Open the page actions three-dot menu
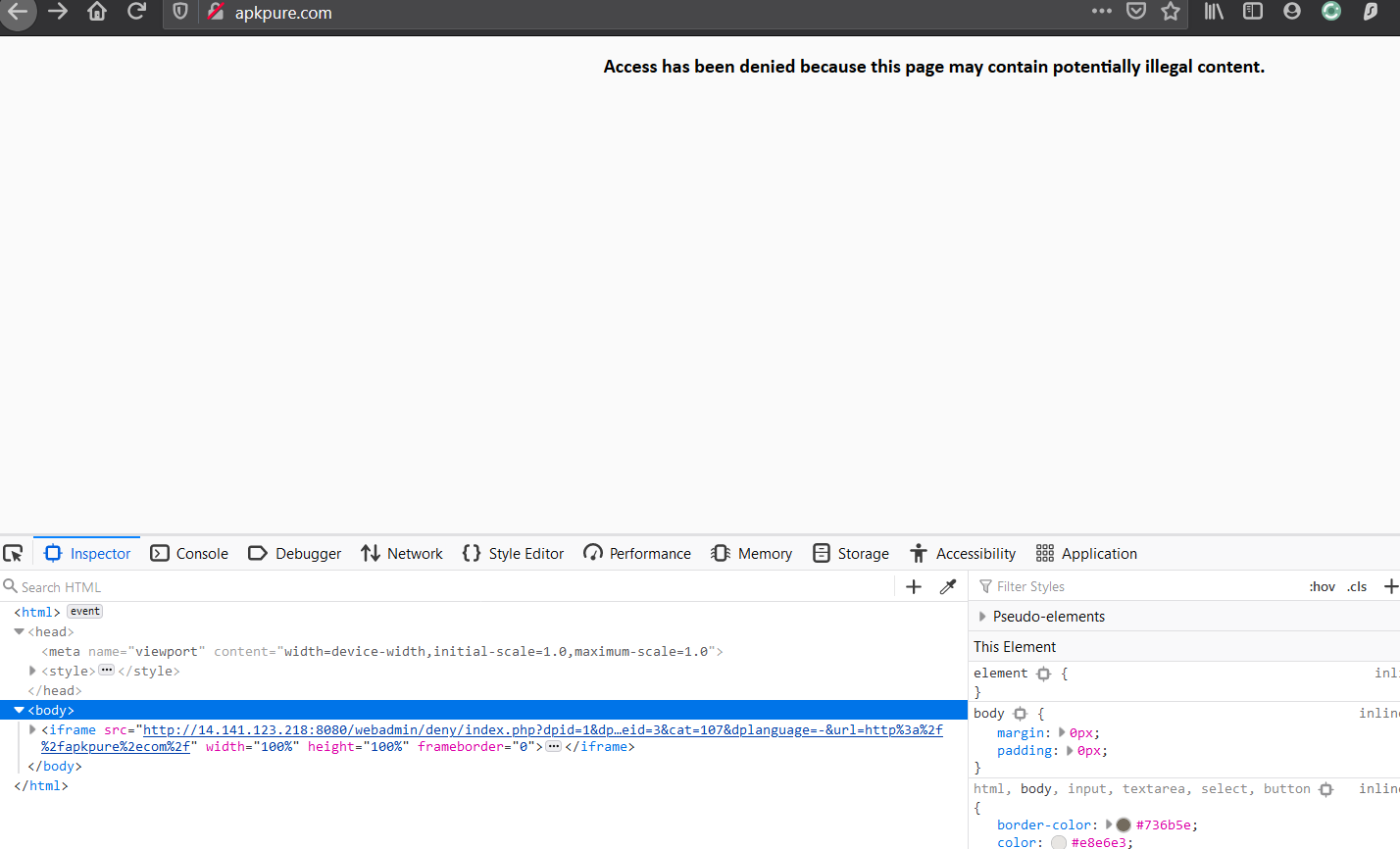The image size is (1400, 849). 1102,12
